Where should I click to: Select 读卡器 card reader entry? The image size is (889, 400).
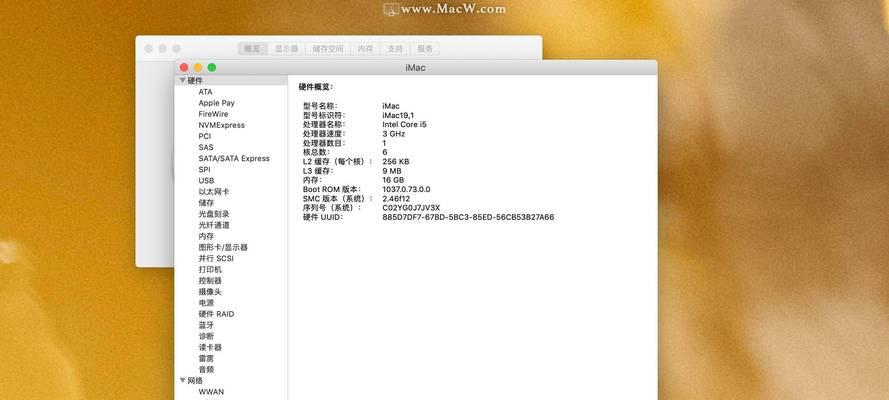coord(210,347)
